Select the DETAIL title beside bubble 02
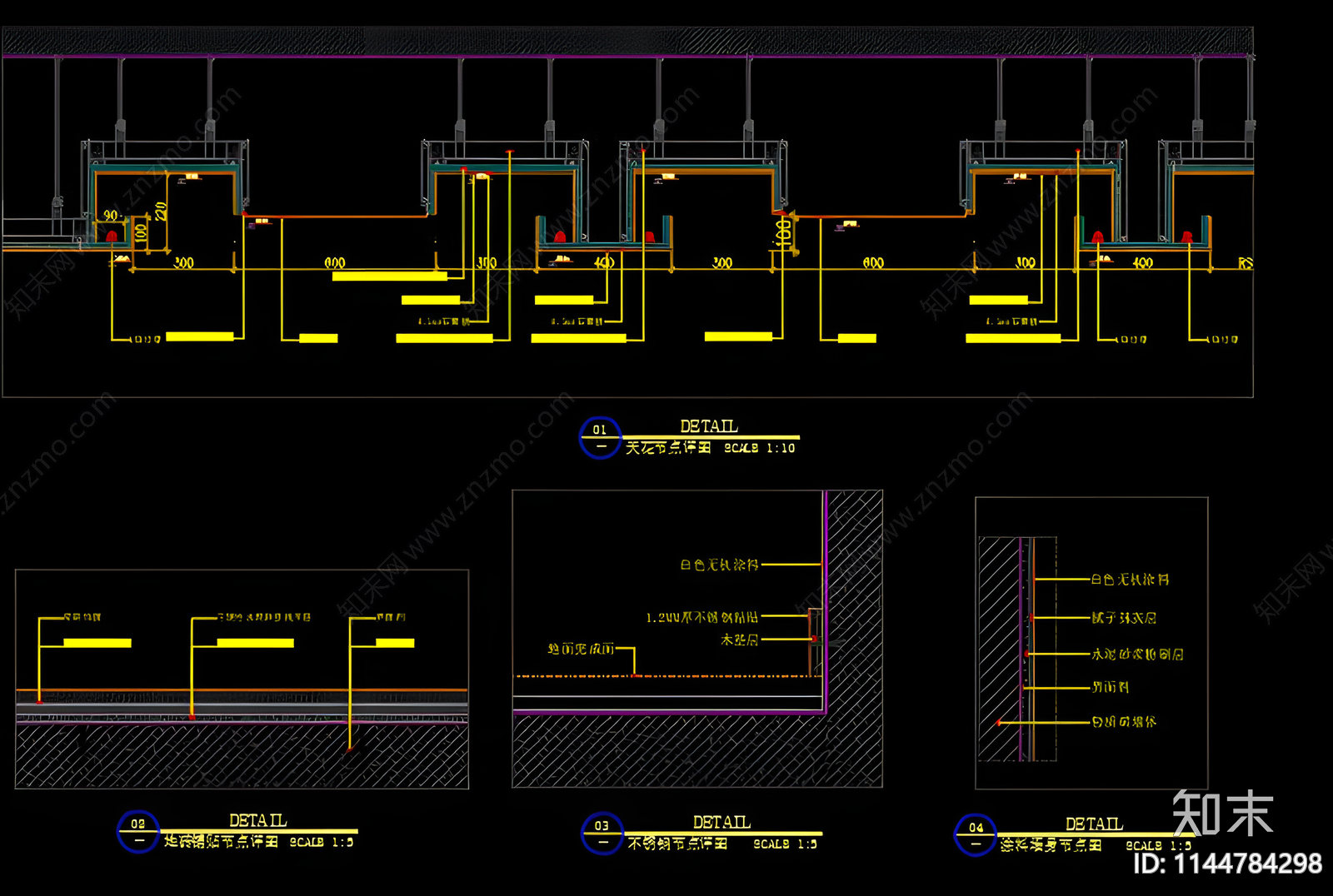Screen dimensions: 1333x896 click(x=258, y=820)
